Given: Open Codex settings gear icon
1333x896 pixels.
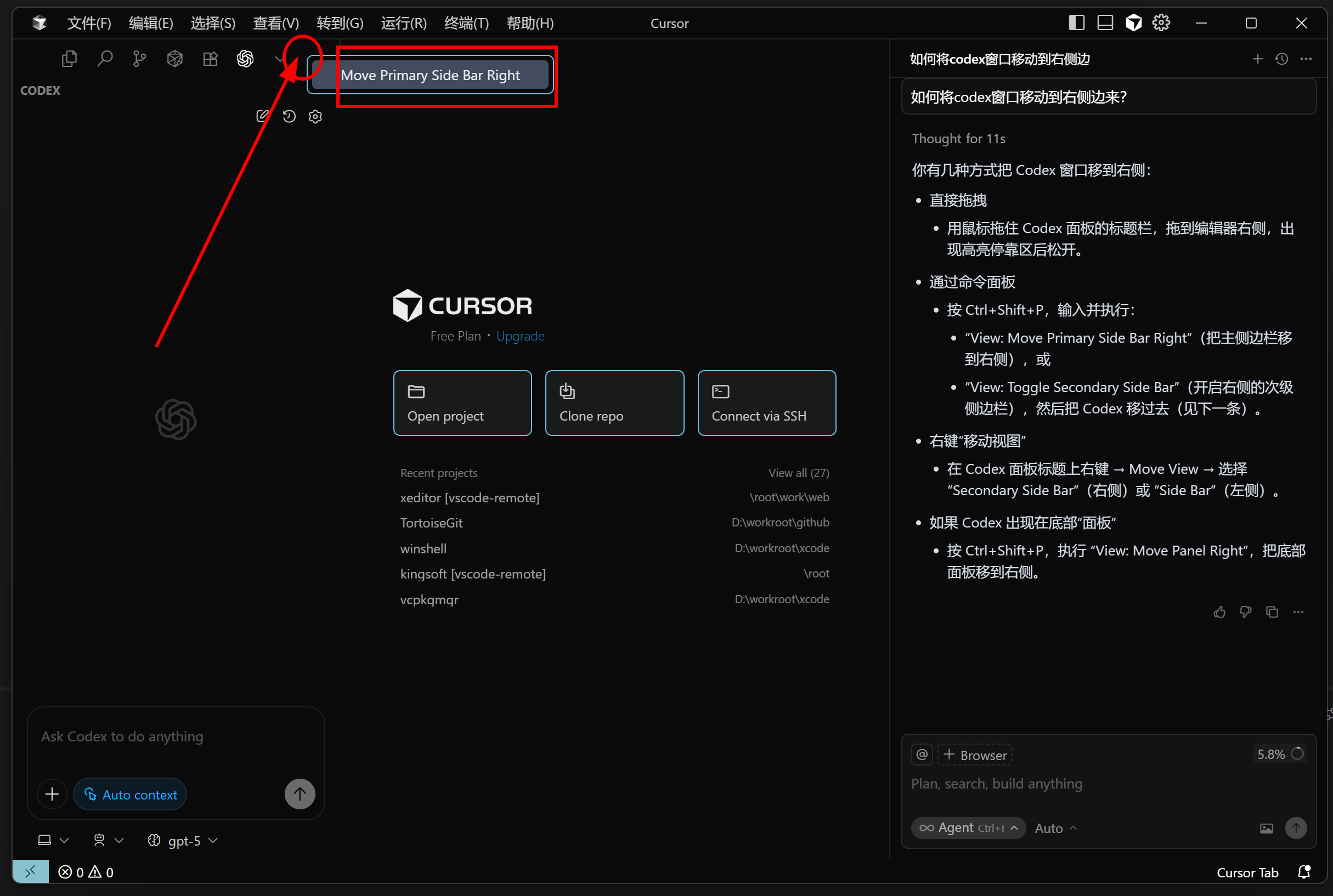Looking at the screenshot, I should tap(315, 117).
